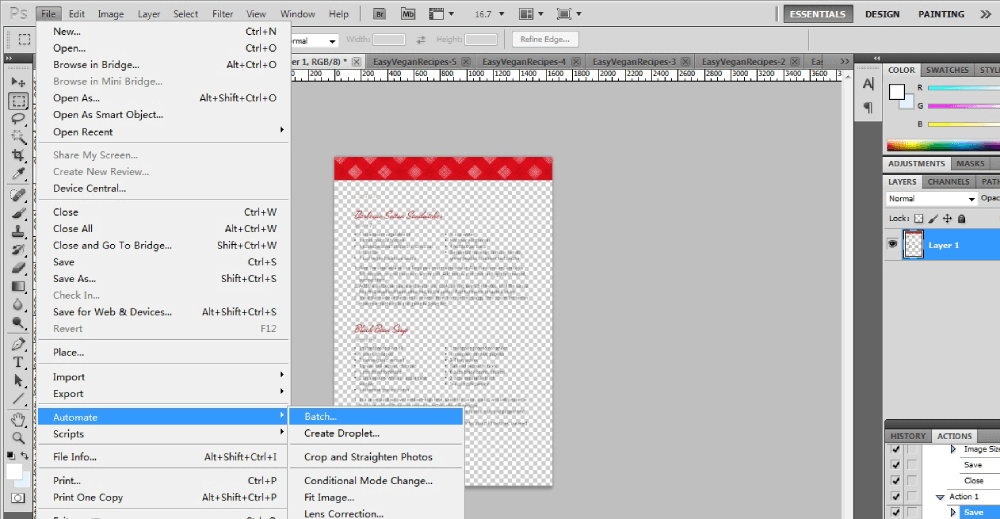
Task: Choose Batch... from the Automate submenu
Action: (321, 416)
